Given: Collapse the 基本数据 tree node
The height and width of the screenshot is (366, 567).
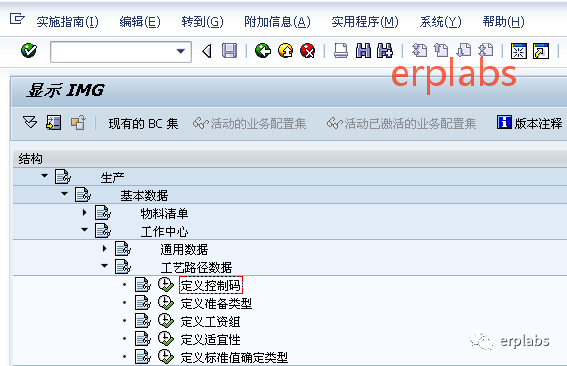Looking at the screenshot, I should (64, 194).
